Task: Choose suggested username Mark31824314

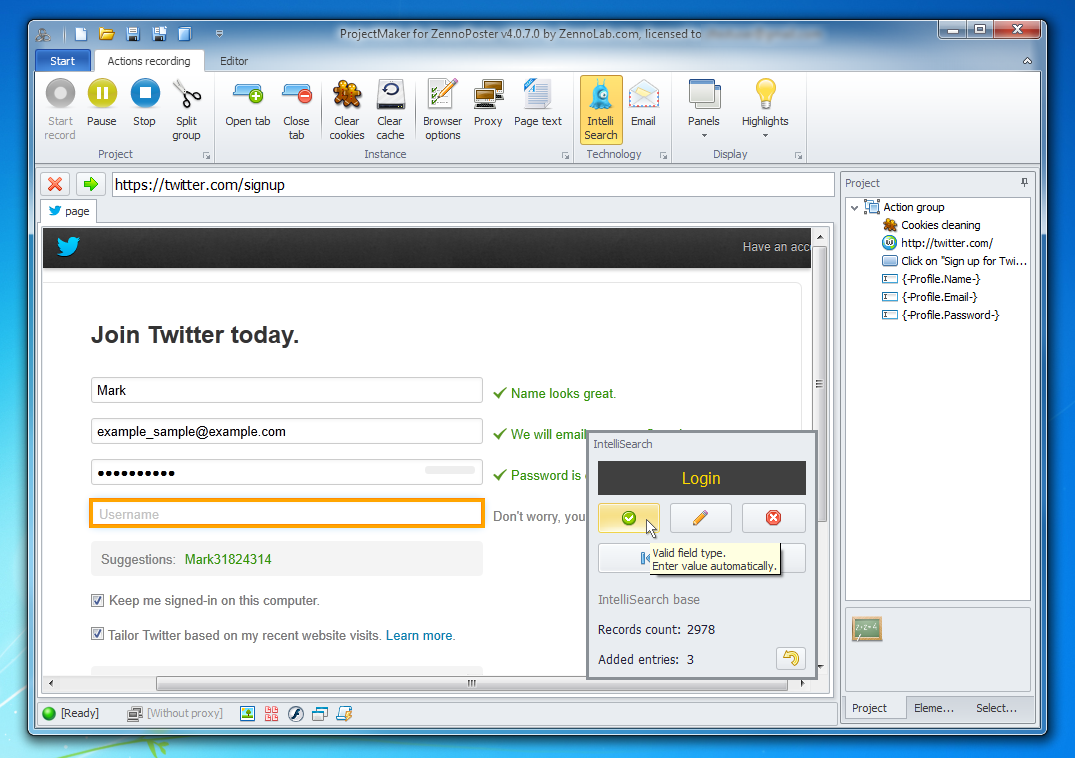Action: click(228, 559)
